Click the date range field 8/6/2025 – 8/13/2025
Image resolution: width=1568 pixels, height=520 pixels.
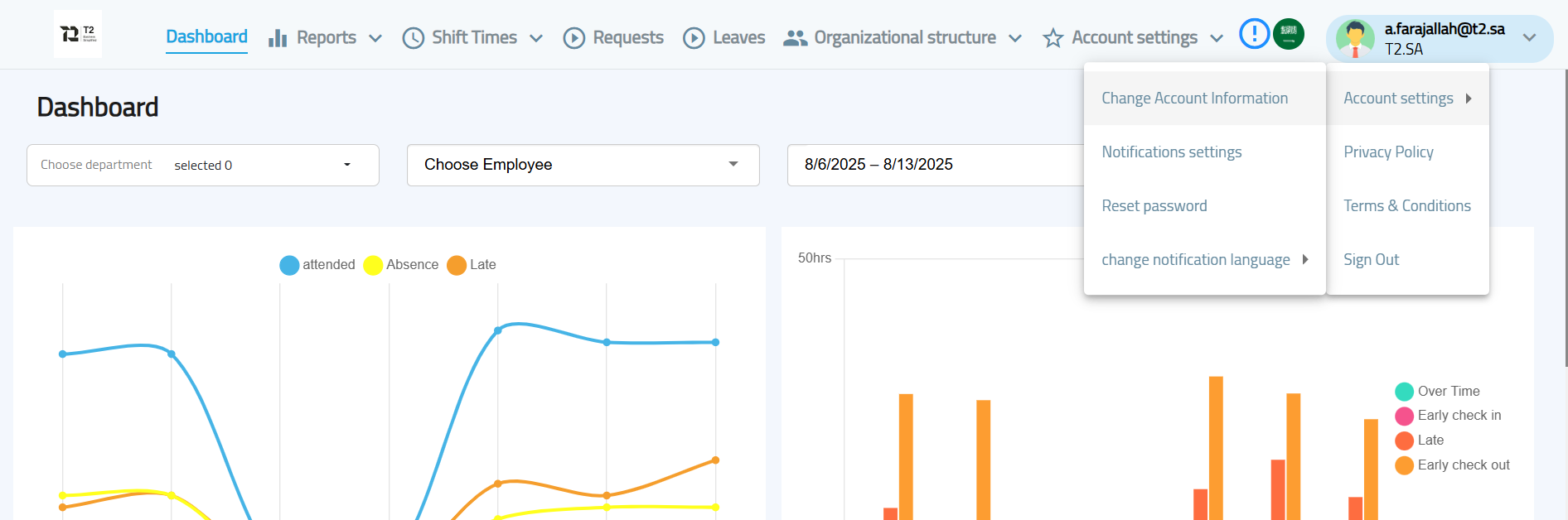935,165
